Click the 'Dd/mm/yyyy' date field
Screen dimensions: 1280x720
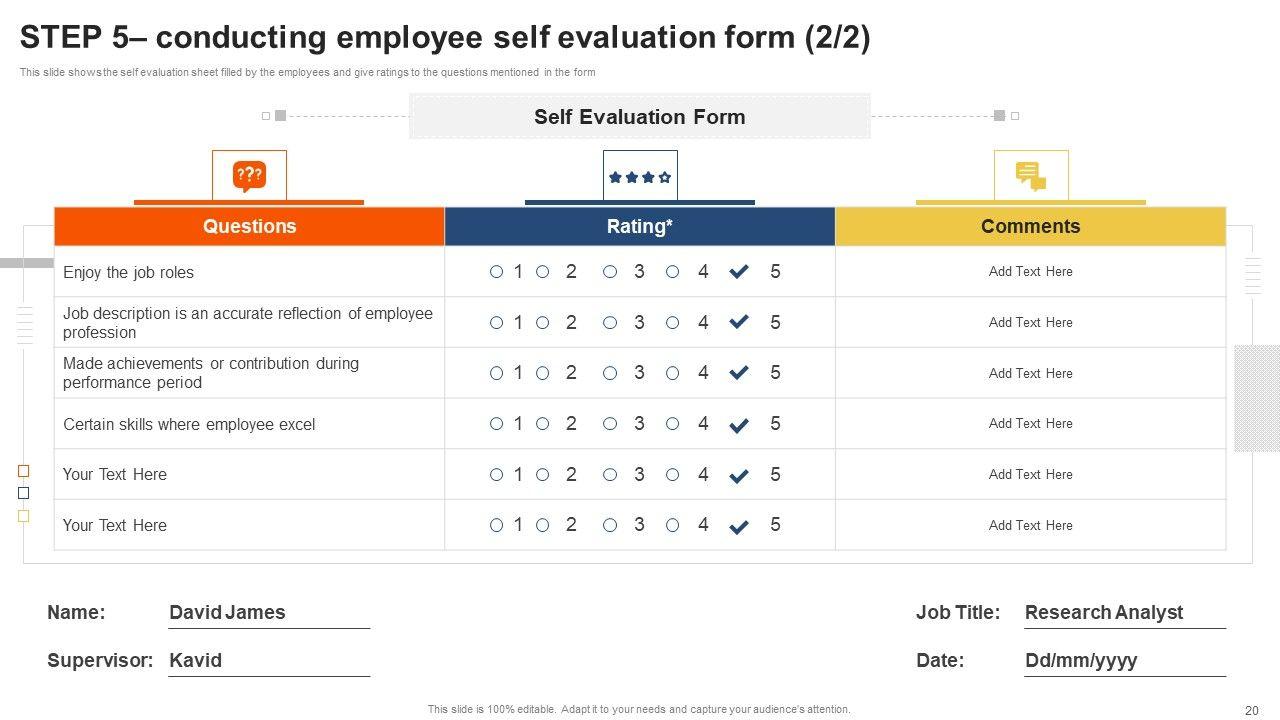(x=1081, y=660)
